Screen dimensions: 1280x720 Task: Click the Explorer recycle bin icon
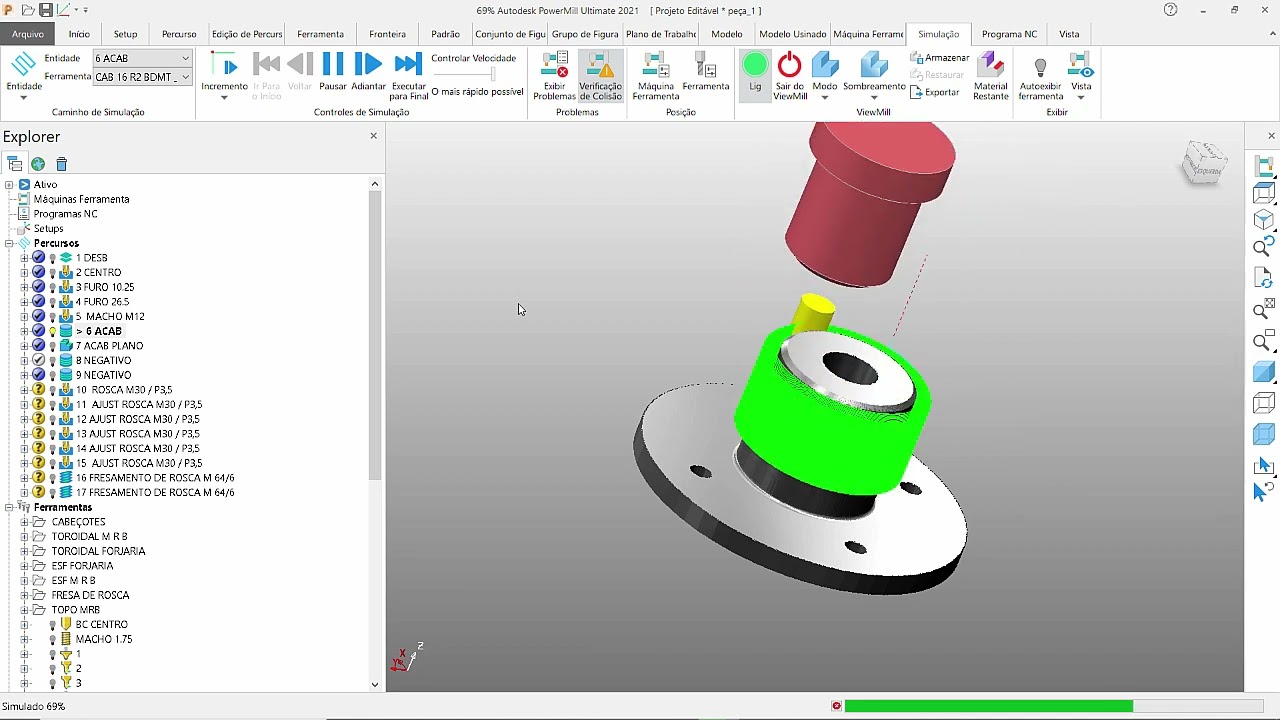(x=61, y=164)
